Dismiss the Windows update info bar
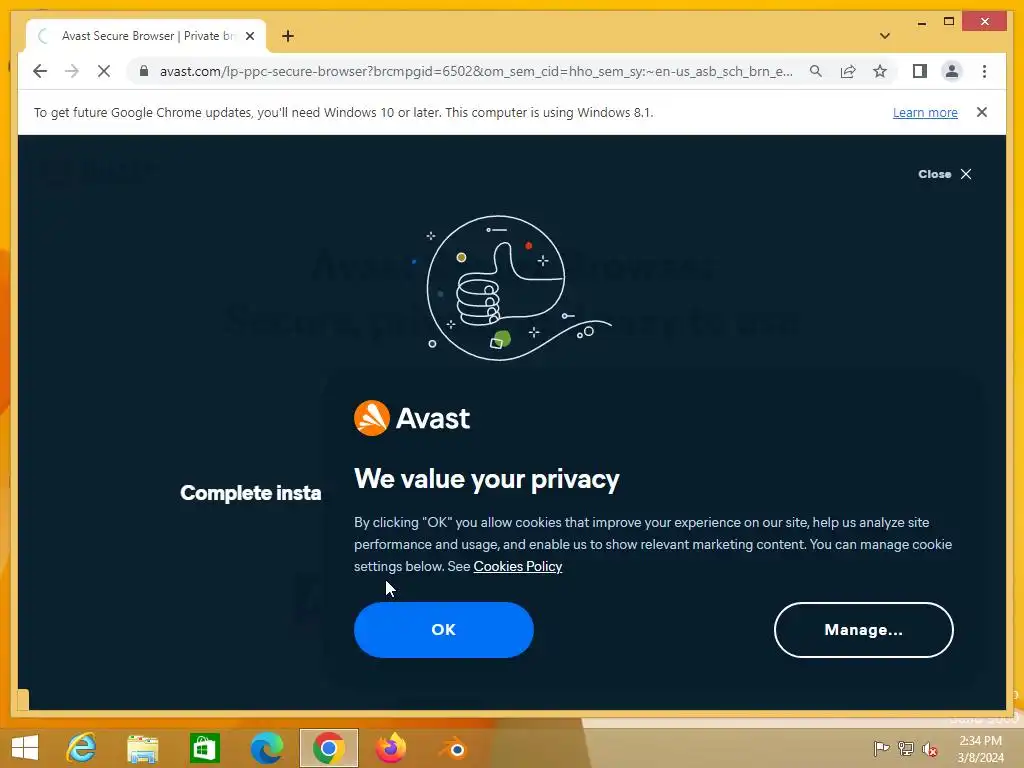 click(x=982, y=112)
